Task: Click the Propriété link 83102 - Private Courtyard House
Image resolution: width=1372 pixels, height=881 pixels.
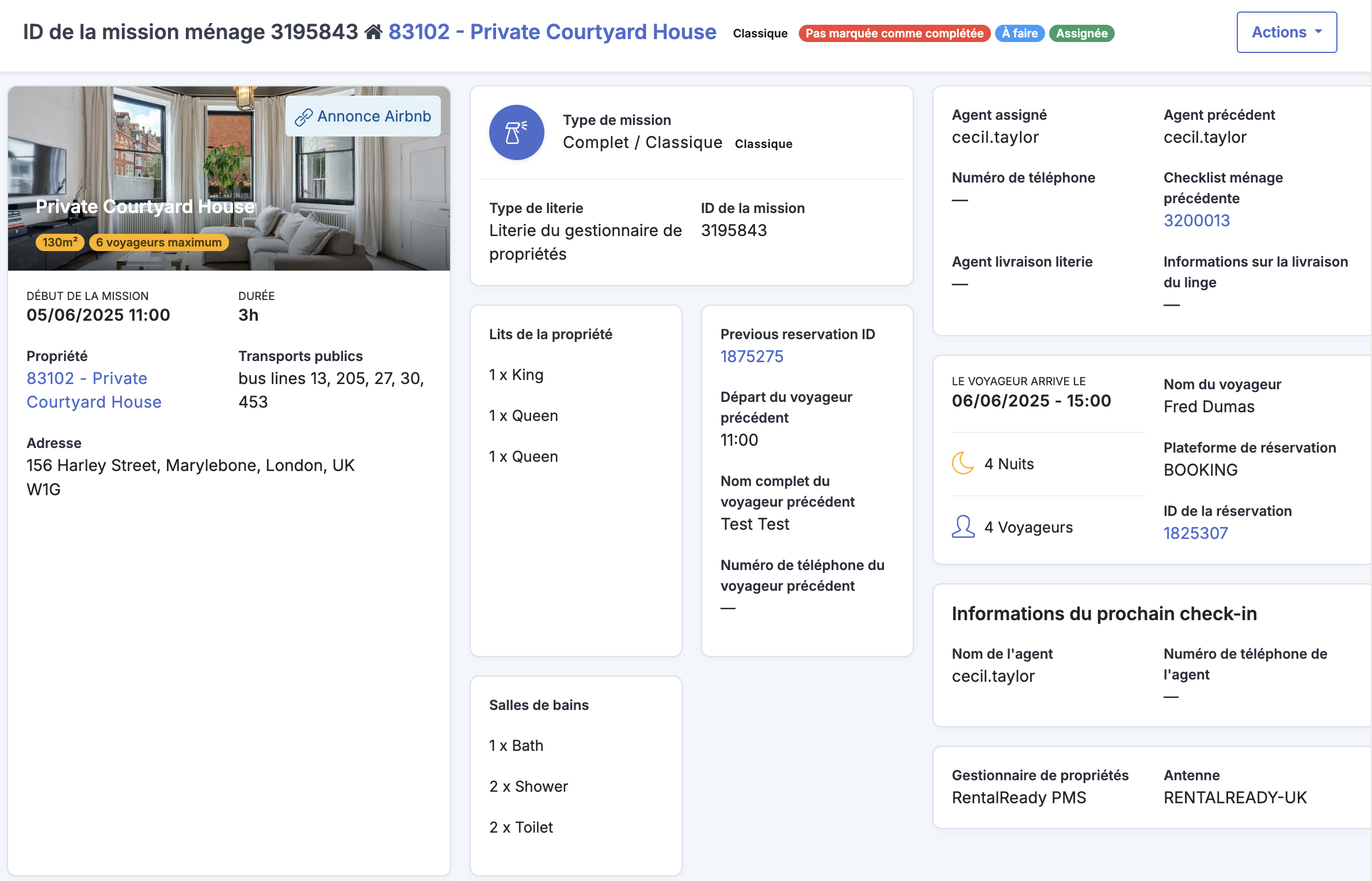Action: coord(94,390)
